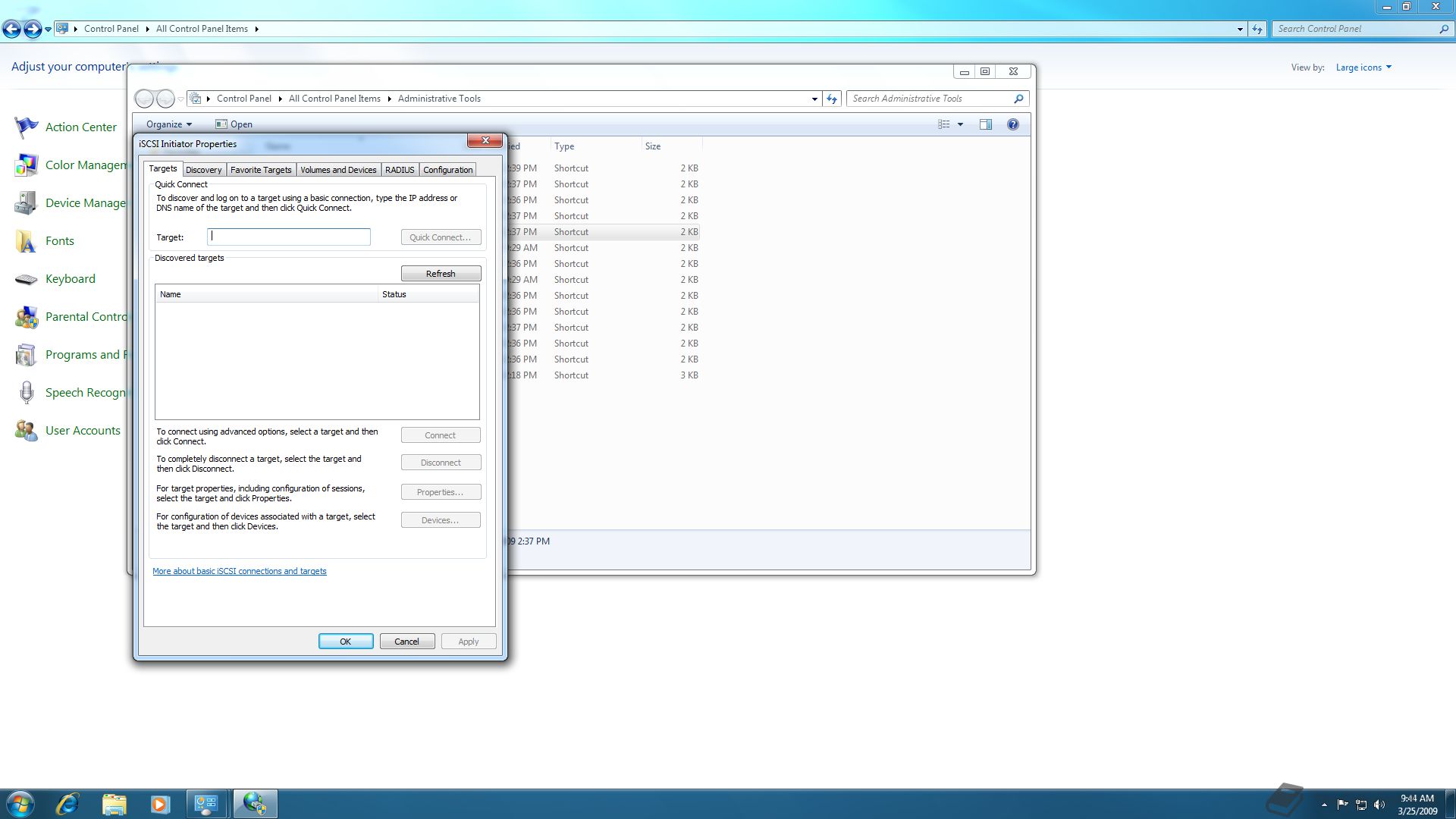
Task: Toggle preview pane in Administrative Tools
Action: [x=986, y=124]
